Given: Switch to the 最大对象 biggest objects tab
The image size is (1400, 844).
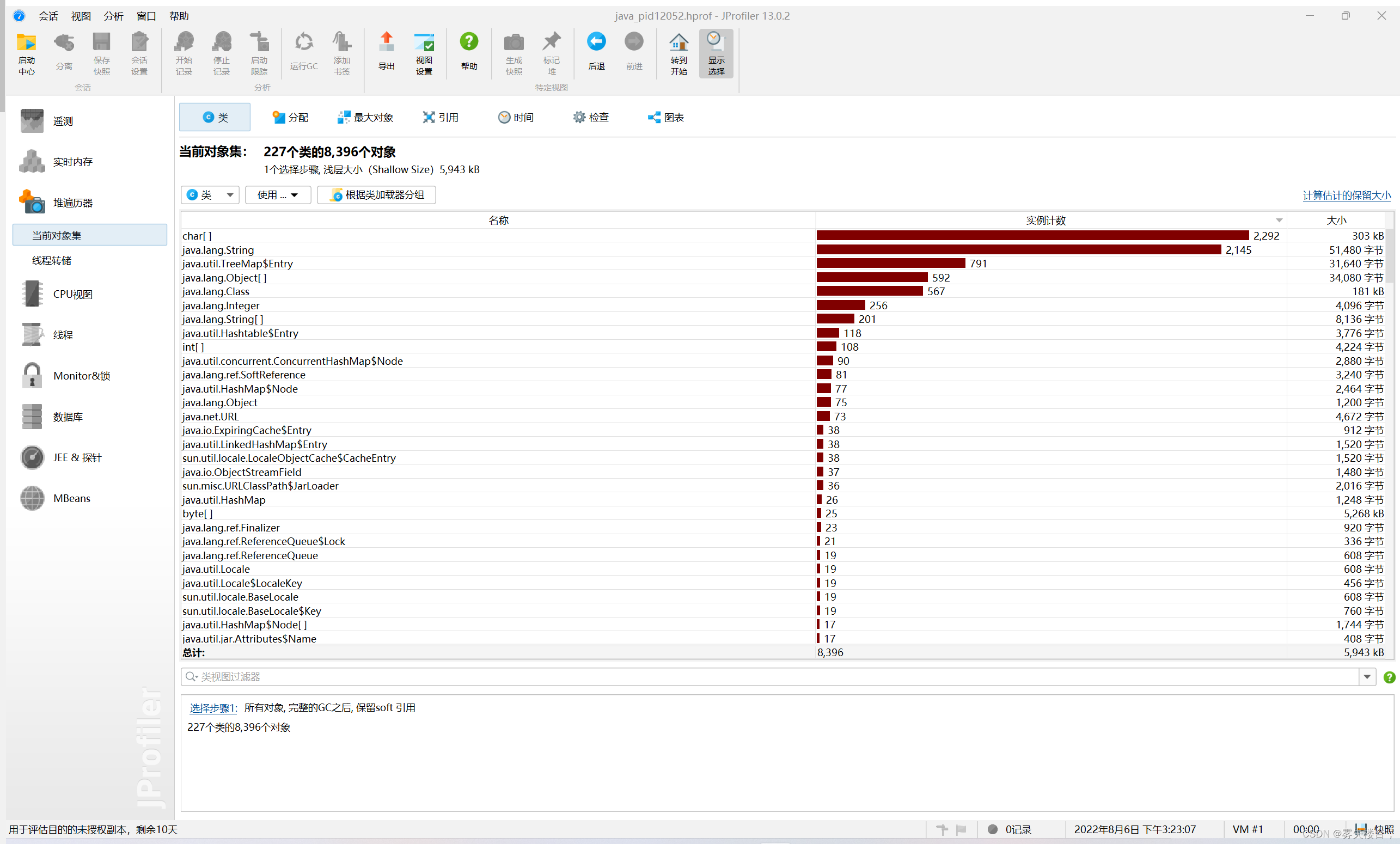Looking at the screenshot, I should click(x=365, y=117).
